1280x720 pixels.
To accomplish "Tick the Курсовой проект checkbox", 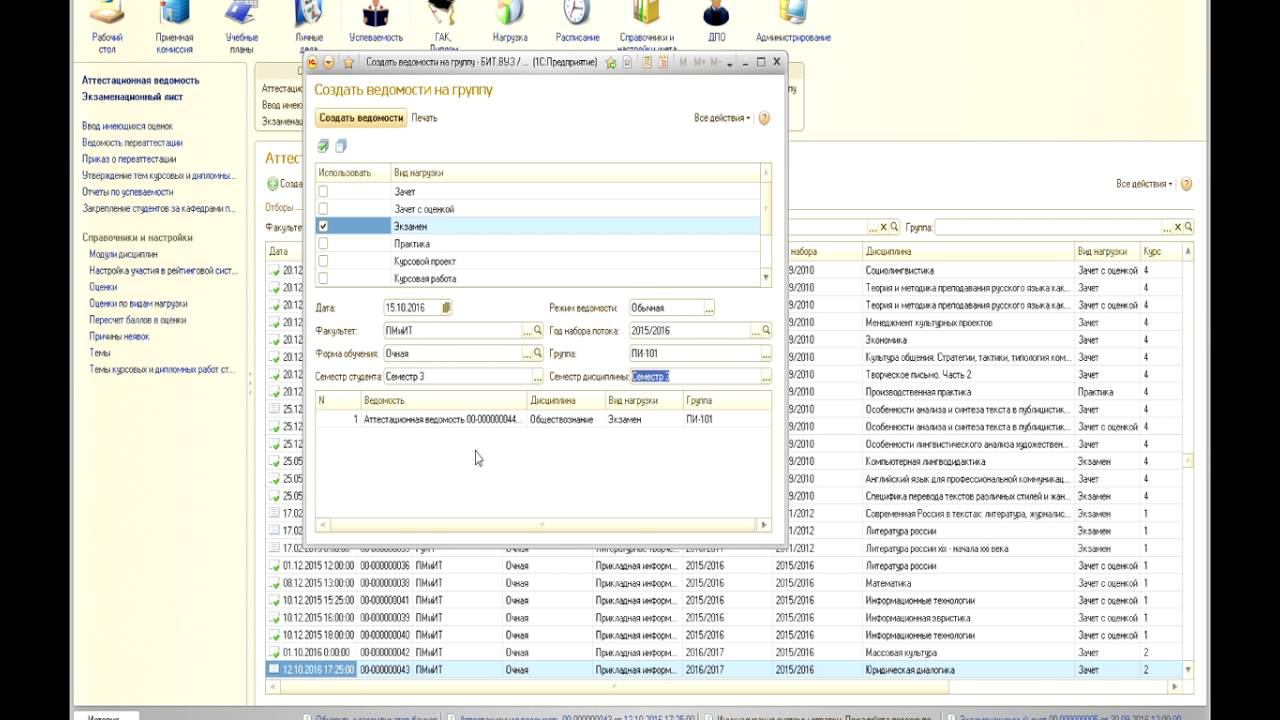I will [323, 261].
